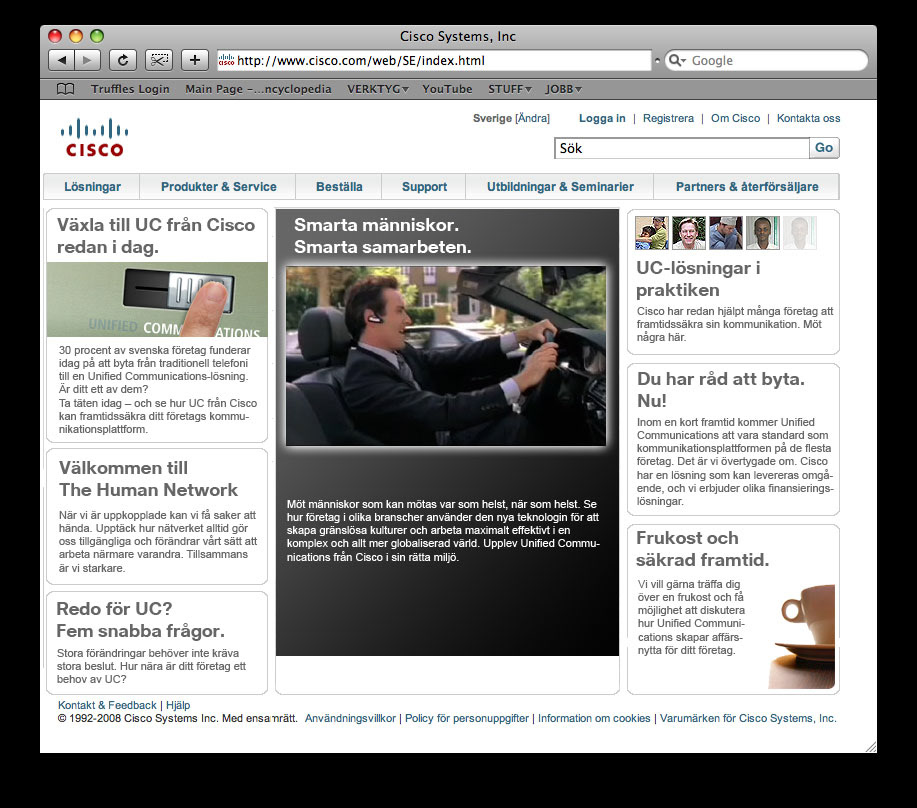Image resolution: width=917 pixels, height=808 pixels.
Task: Go back with the Safari back arrow
Action: pos(61,60)
